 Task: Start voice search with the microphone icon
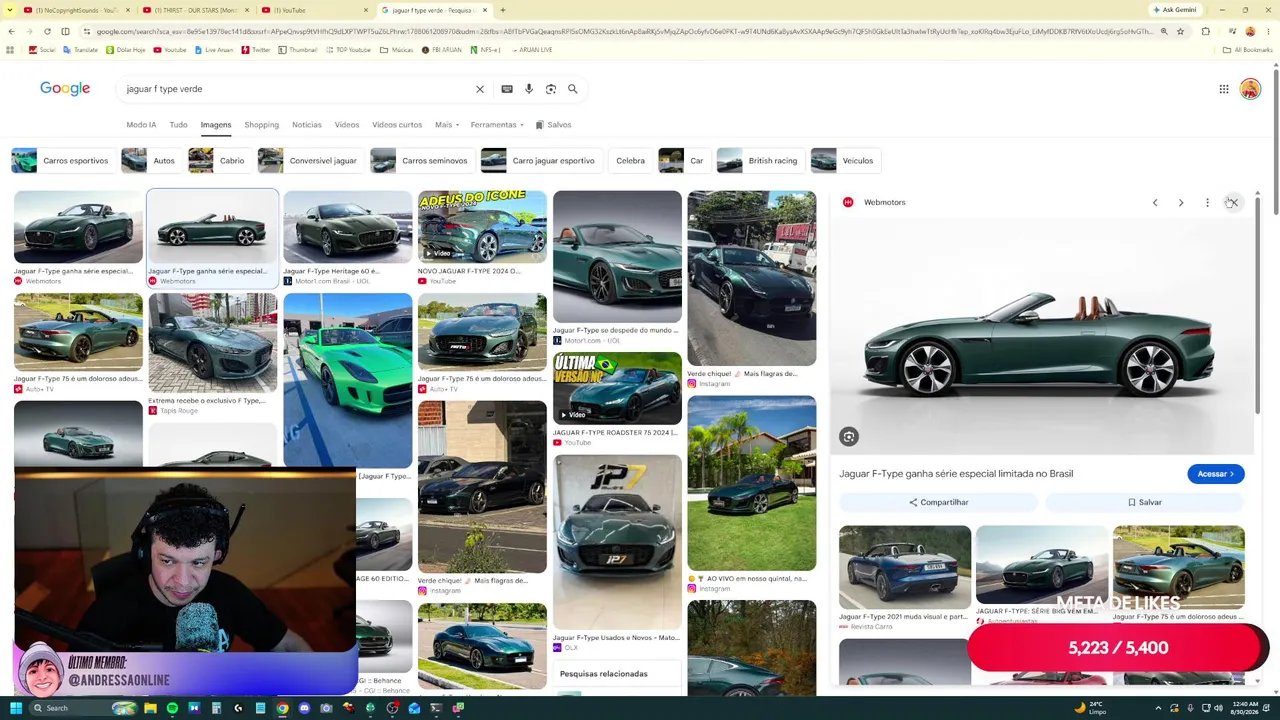[x=529, y=89]
